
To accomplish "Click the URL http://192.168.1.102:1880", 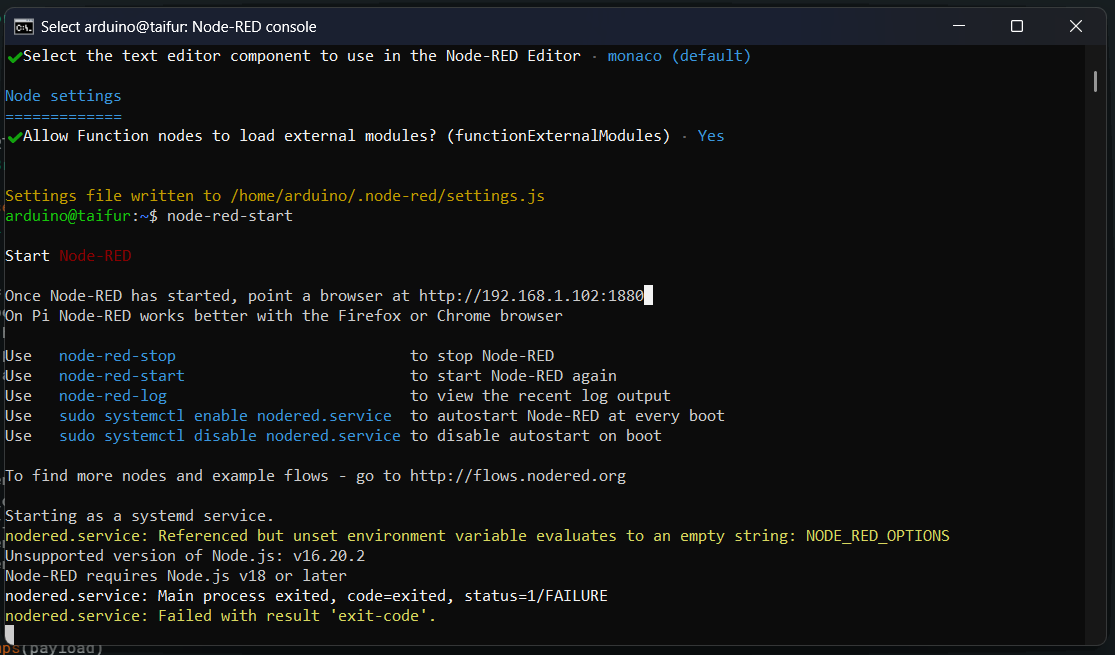I will click(x=531, y=296).
